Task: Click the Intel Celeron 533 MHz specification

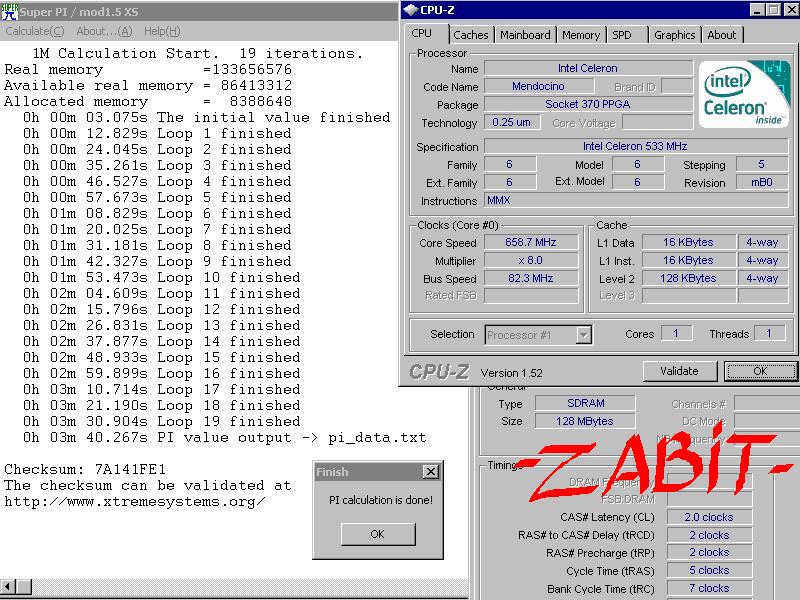Action: 635,146
